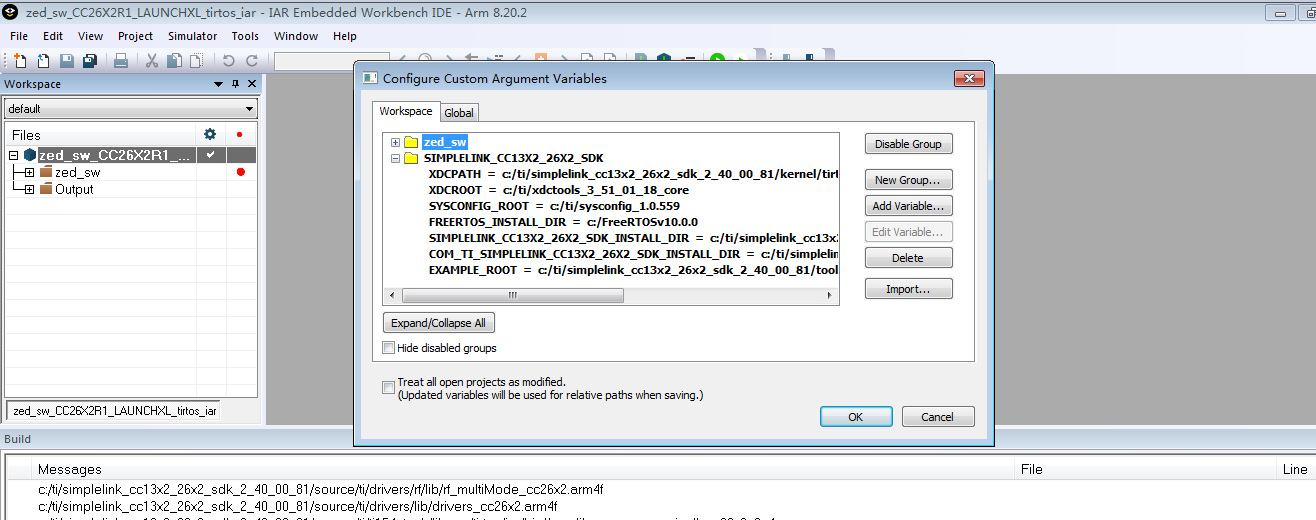Click the red dot beside zed_sw row
The width and height of the screenshot is (1316, 520).
coord(241,172)
